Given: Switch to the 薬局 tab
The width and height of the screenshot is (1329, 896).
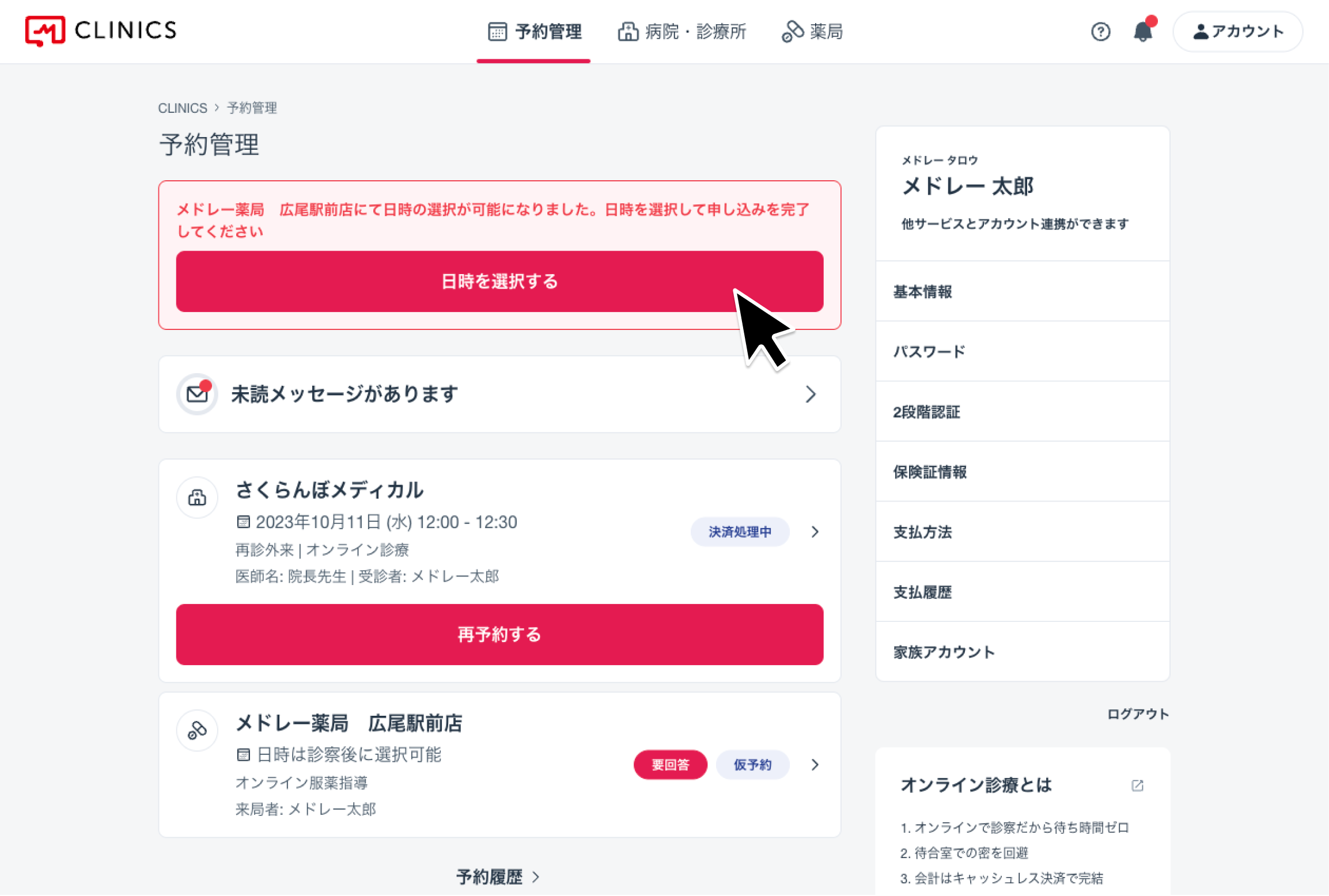Looking at the screenshot, I should tap(812, 32).
